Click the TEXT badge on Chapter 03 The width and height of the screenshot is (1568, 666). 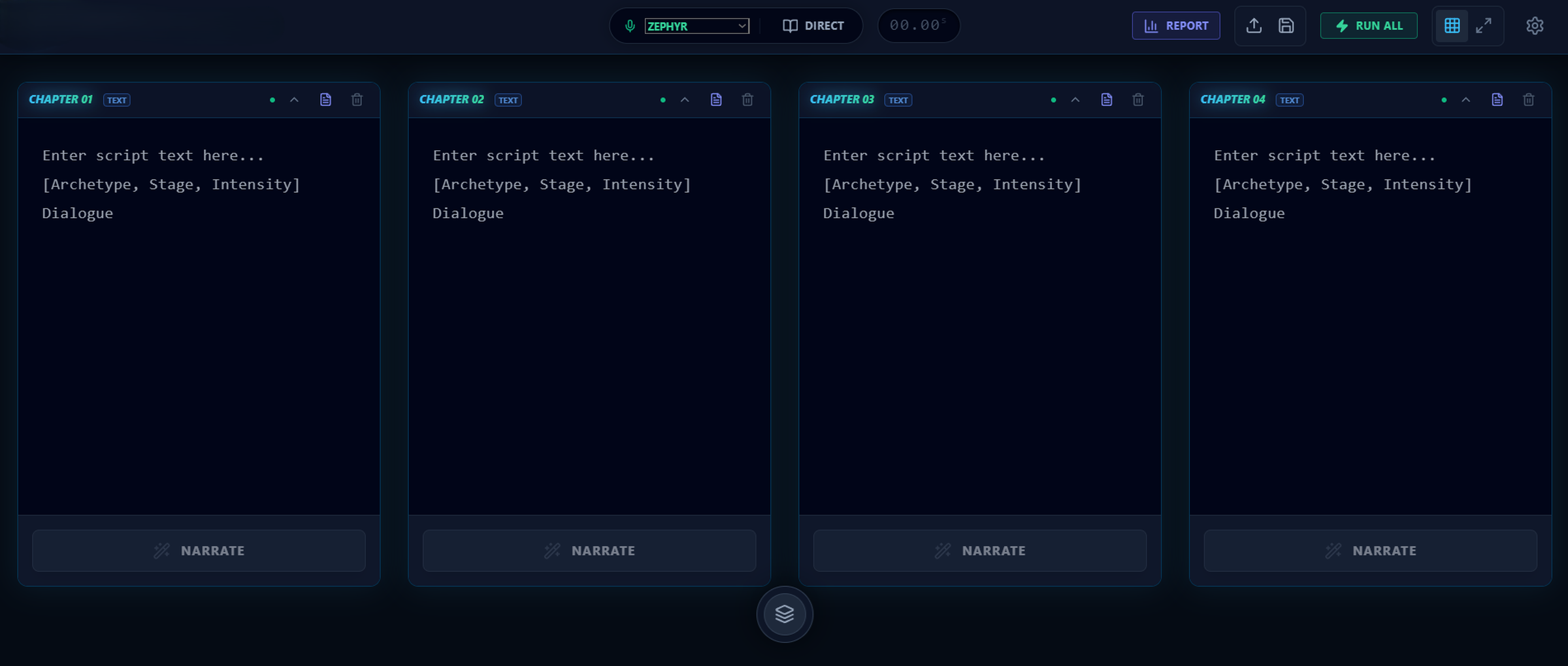pos(898,100)
